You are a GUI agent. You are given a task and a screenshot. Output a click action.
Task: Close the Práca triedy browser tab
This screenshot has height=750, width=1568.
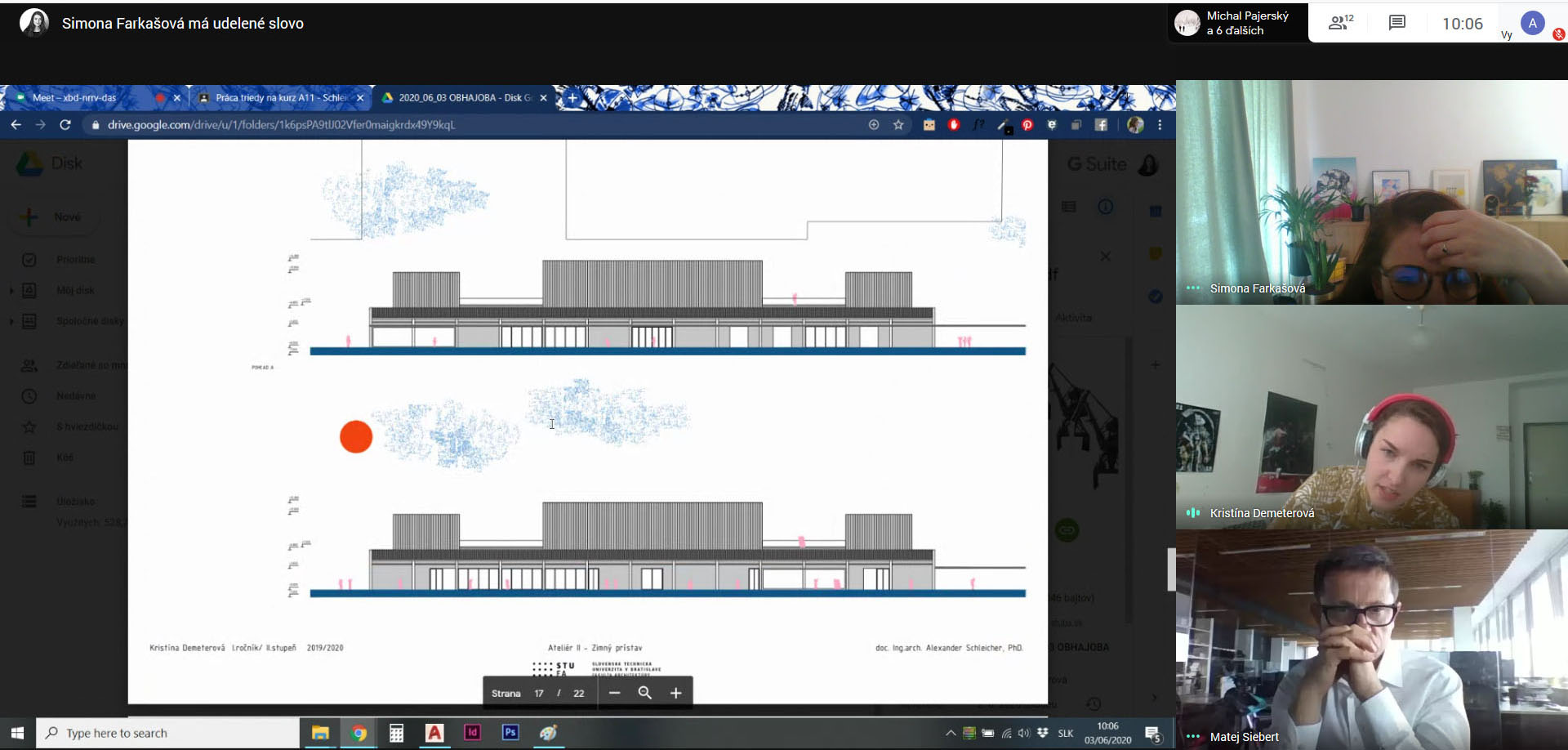click(x=360, y=98)
